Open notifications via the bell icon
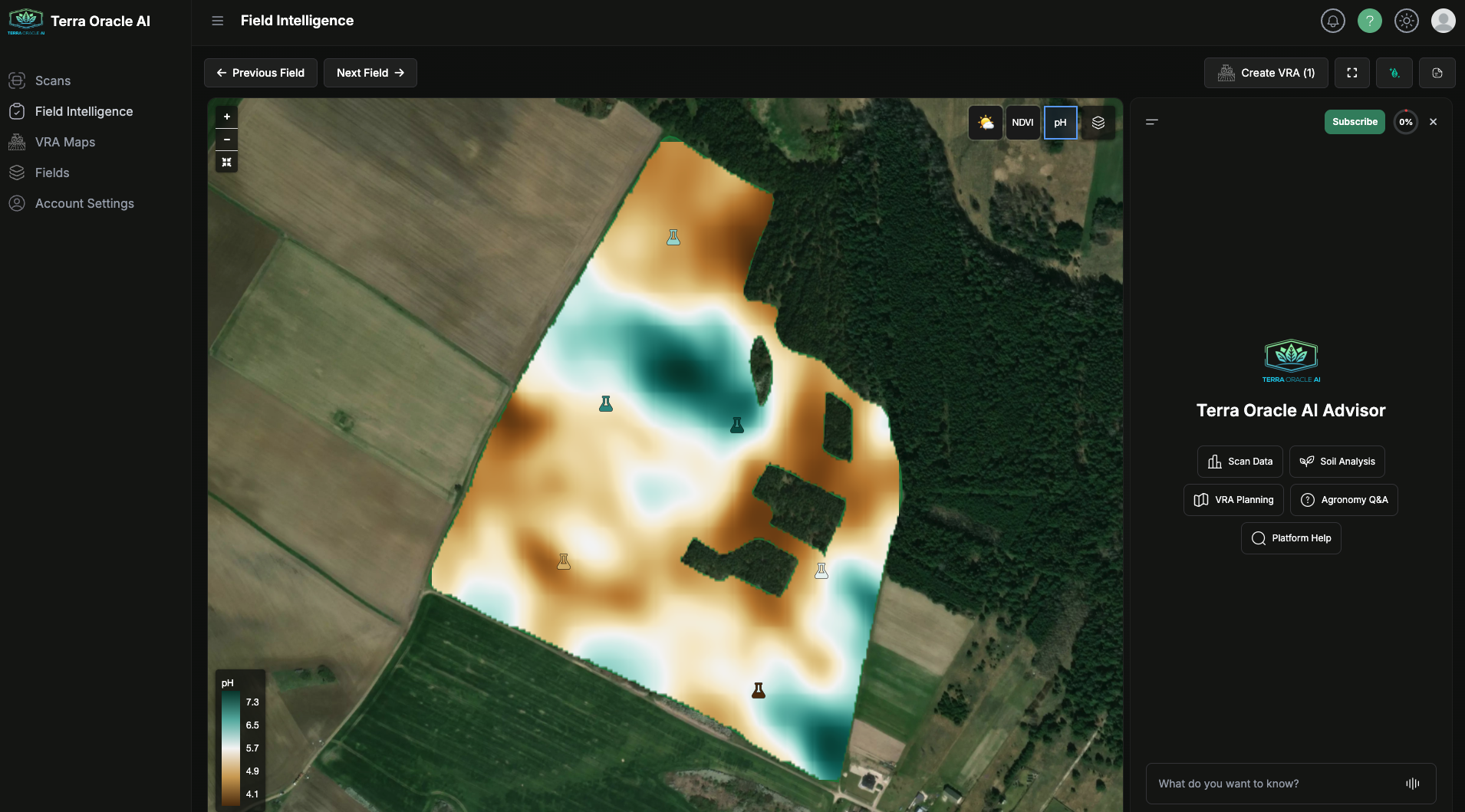This screenshot has height=812, width=1465. [x=1333, y=21]
